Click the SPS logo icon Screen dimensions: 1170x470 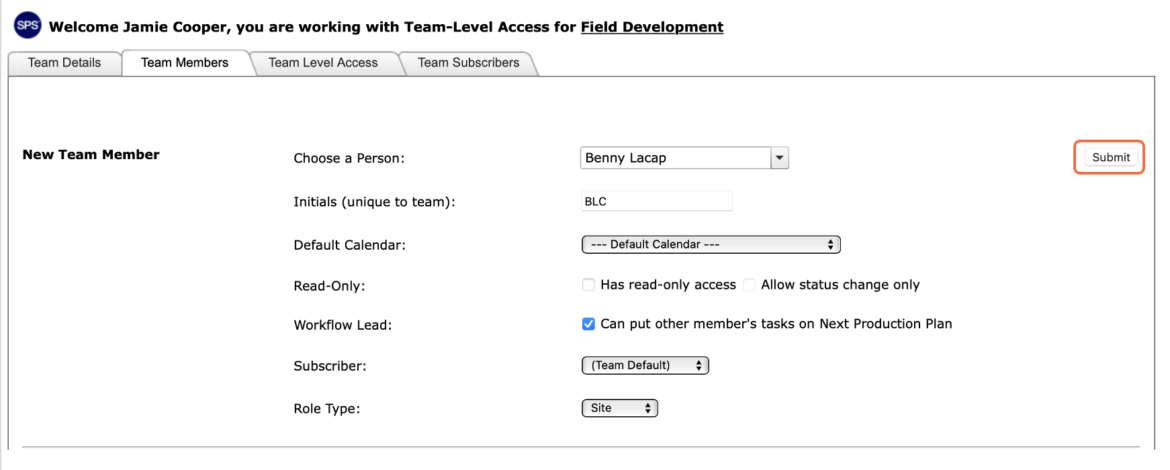[x=28, y=26]
